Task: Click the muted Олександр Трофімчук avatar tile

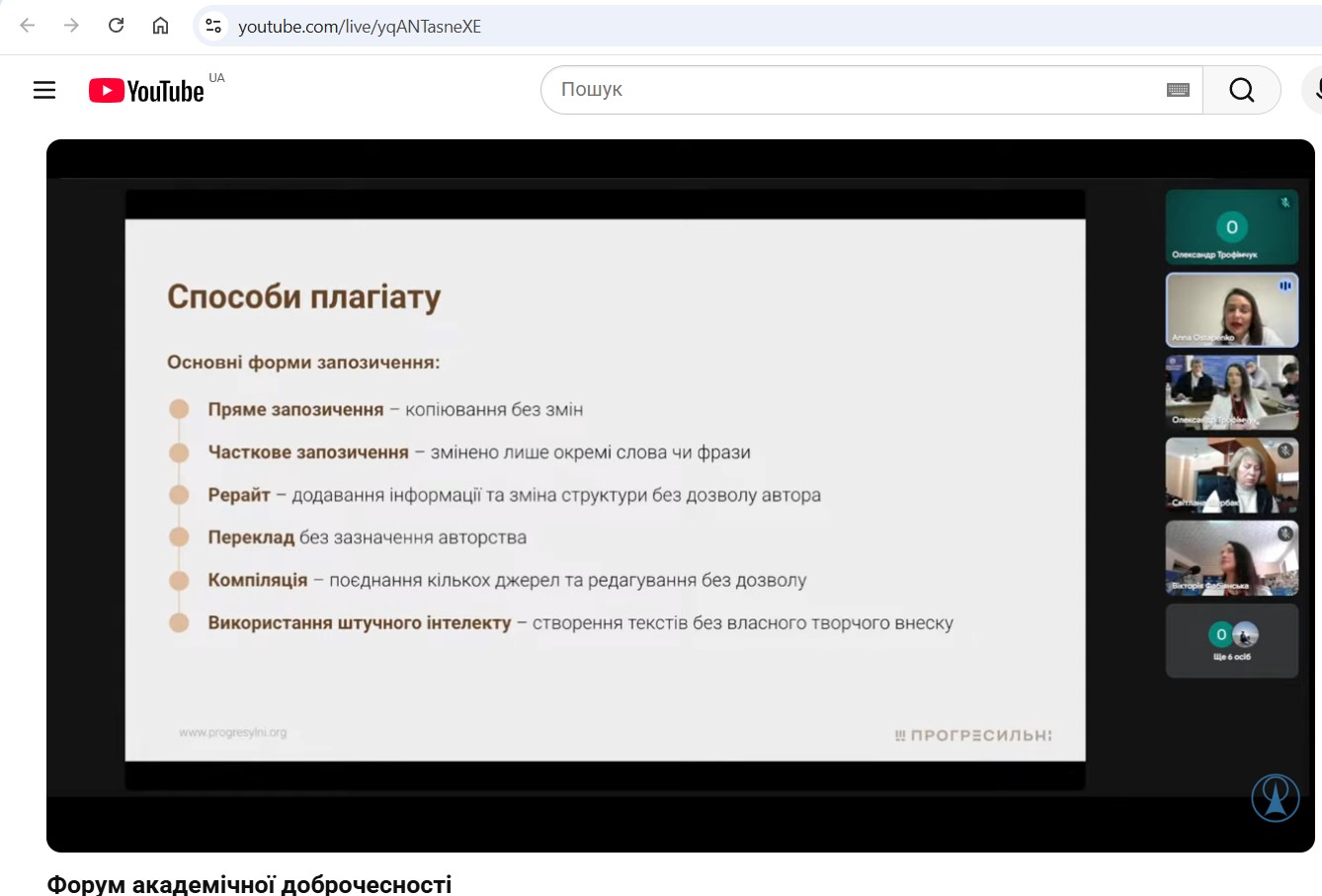Action: [1231, 227]
